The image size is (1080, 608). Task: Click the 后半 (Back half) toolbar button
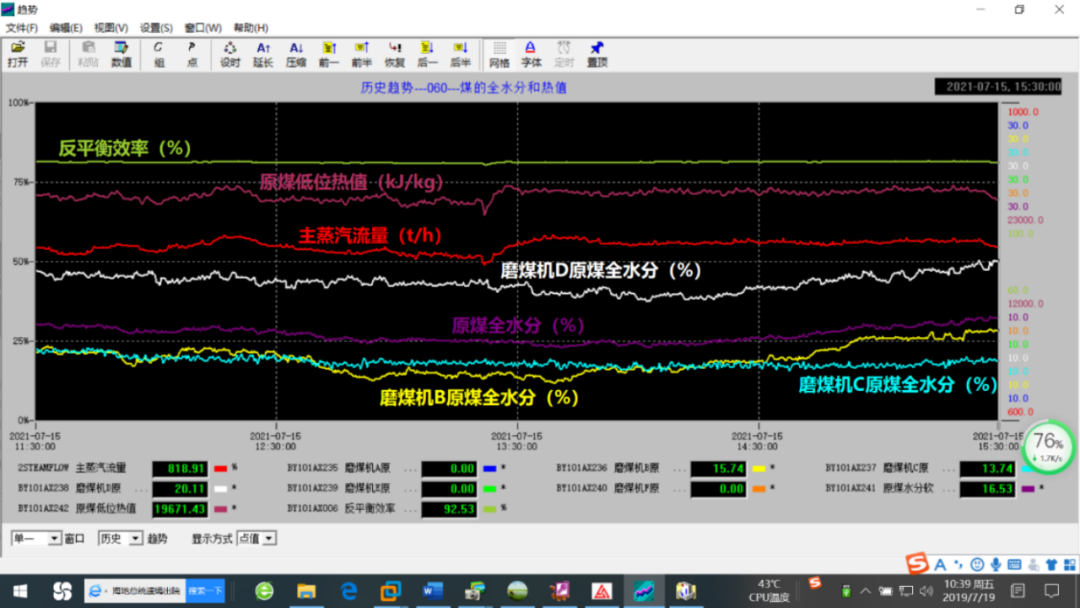(460, 54)
